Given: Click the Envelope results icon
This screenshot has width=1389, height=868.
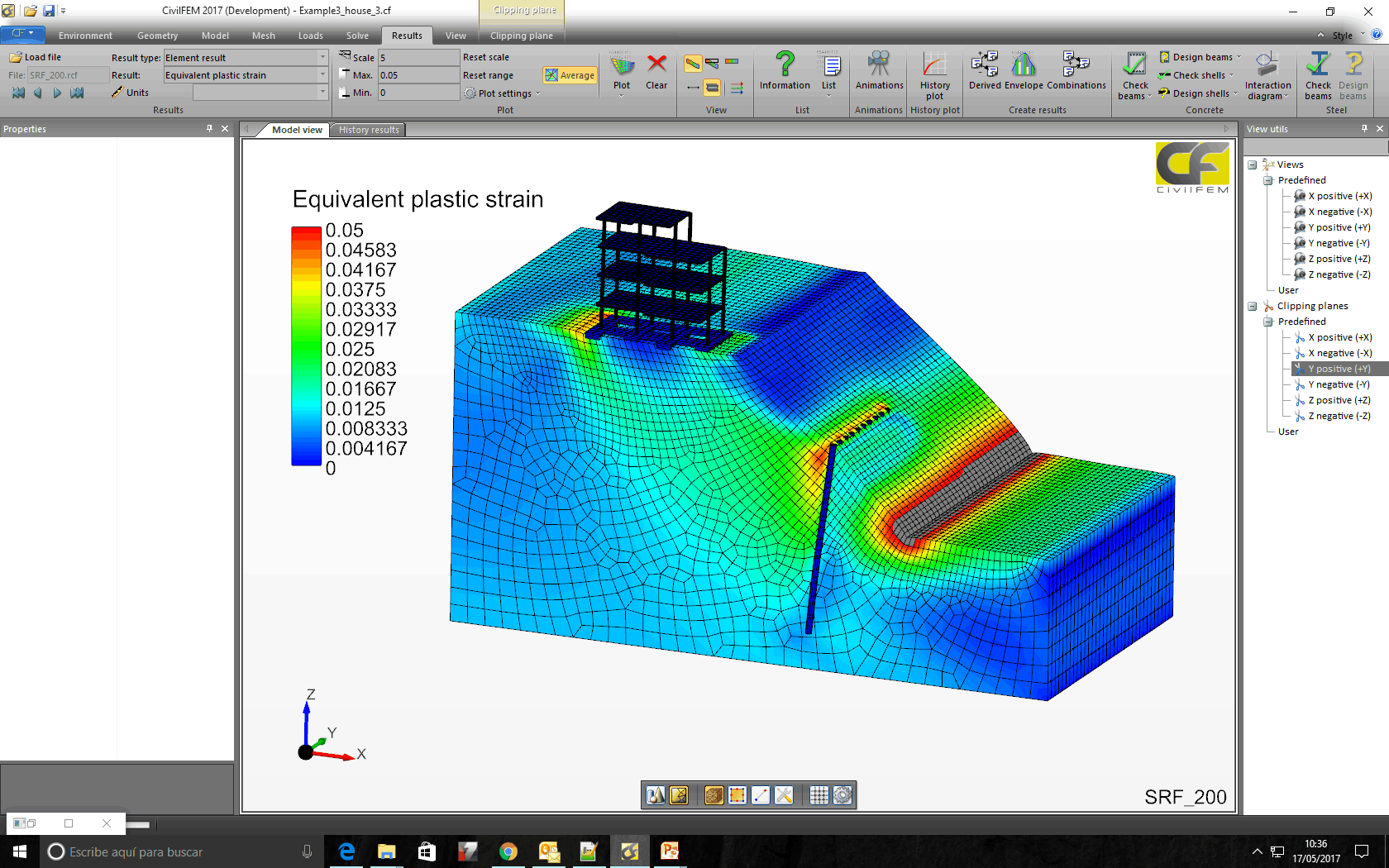Looking at the screenshot, I should coord(1024,70).
